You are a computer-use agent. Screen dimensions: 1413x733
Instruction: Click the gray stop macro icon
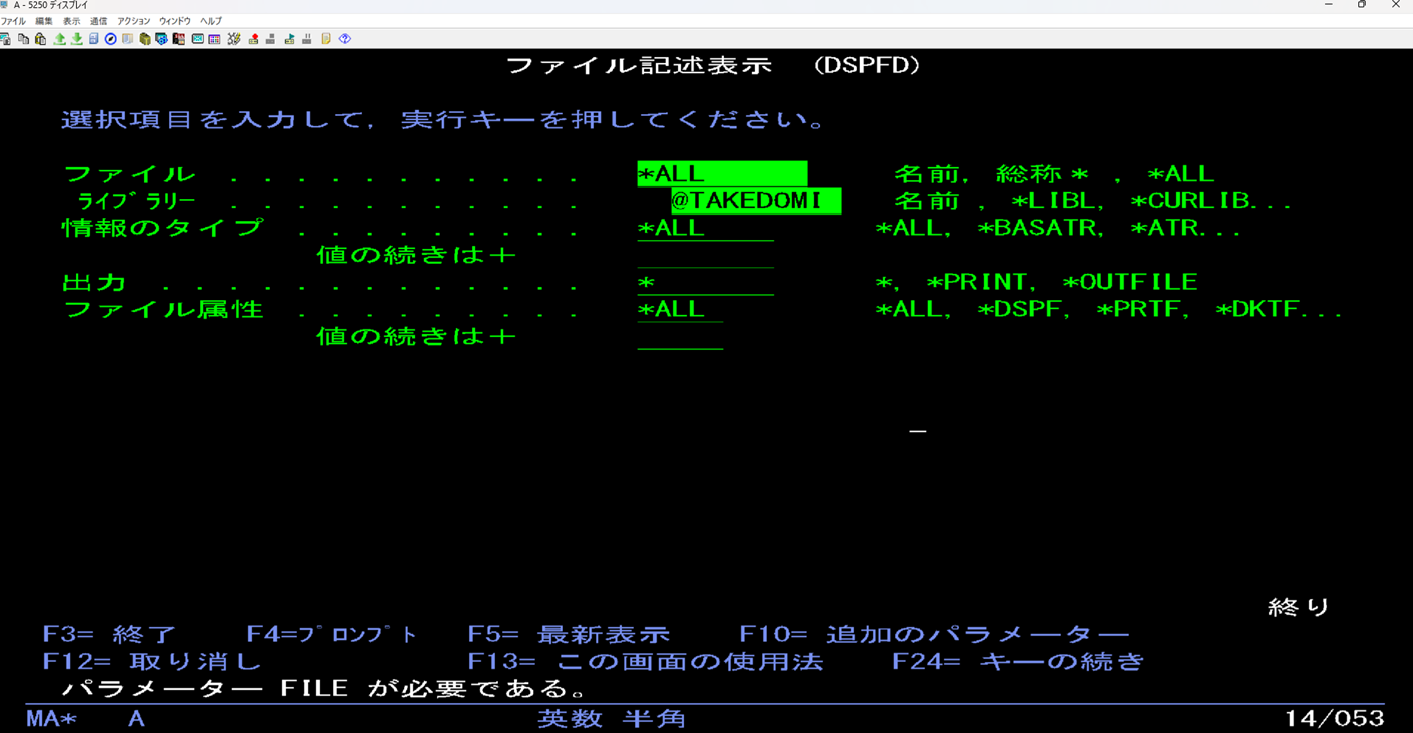click(x=270, y=39)
